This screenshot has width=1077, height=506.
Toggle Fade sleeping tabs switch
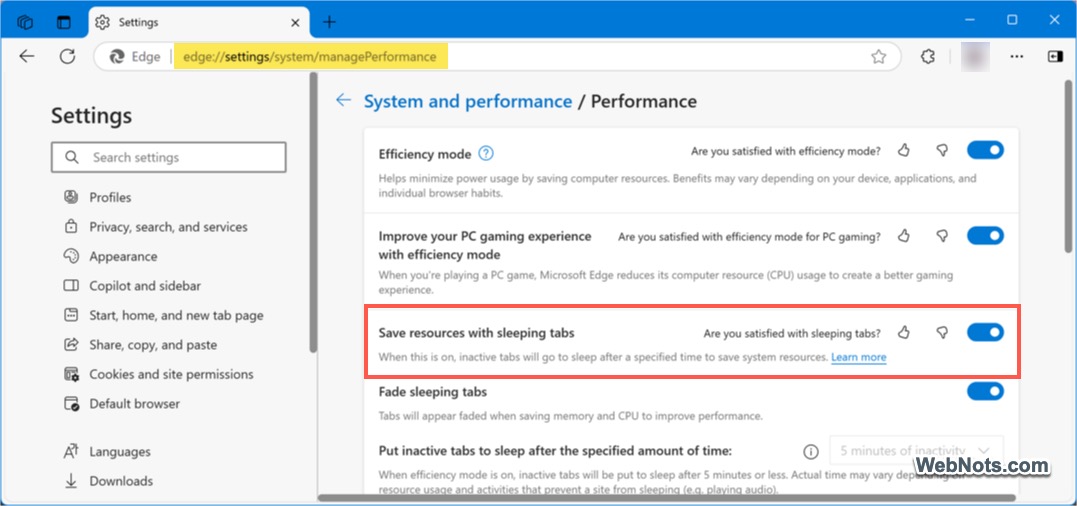[985, 391]
